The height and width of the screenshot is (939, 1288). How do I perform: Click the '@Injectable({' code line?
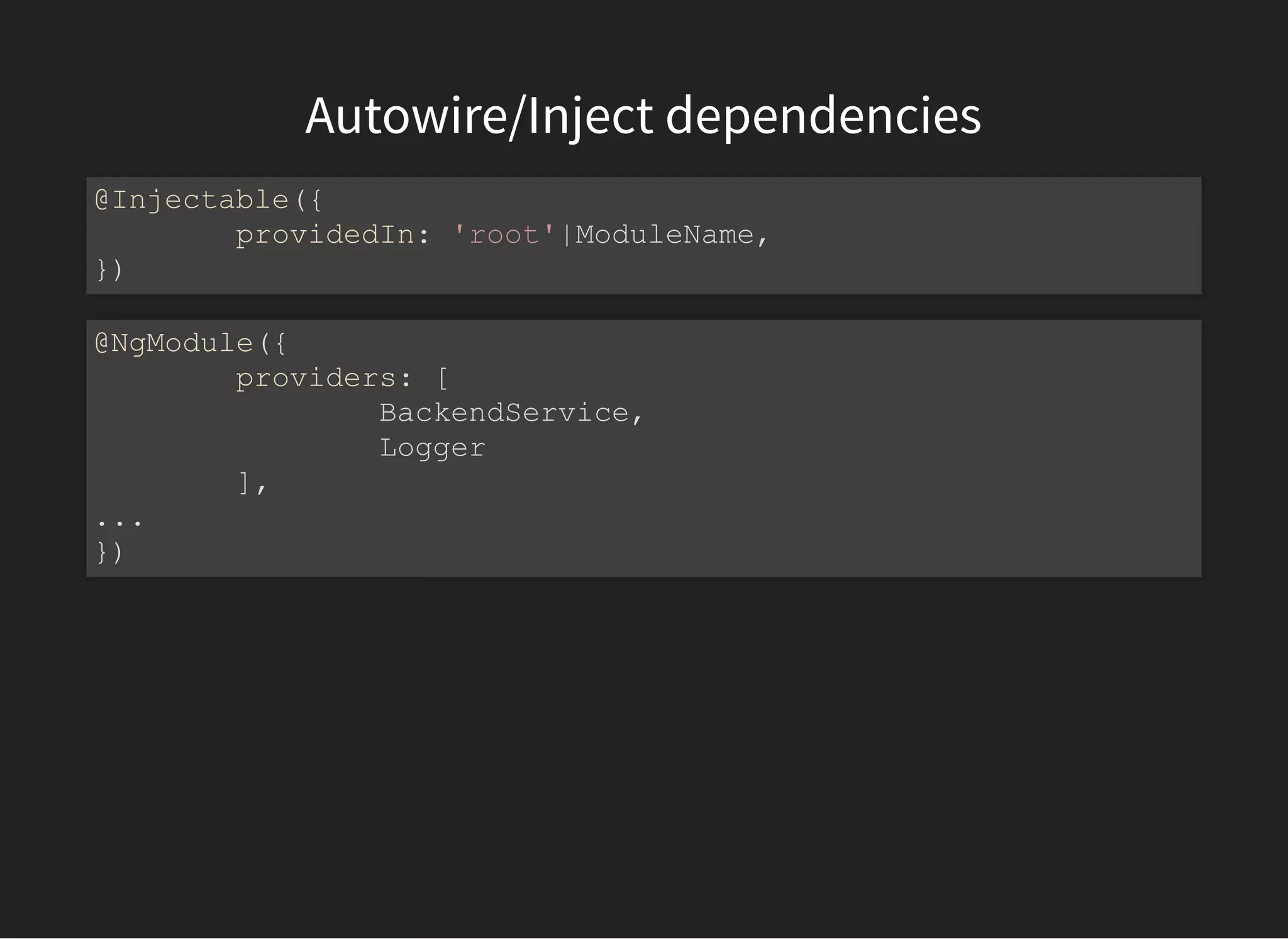[208, 201]
